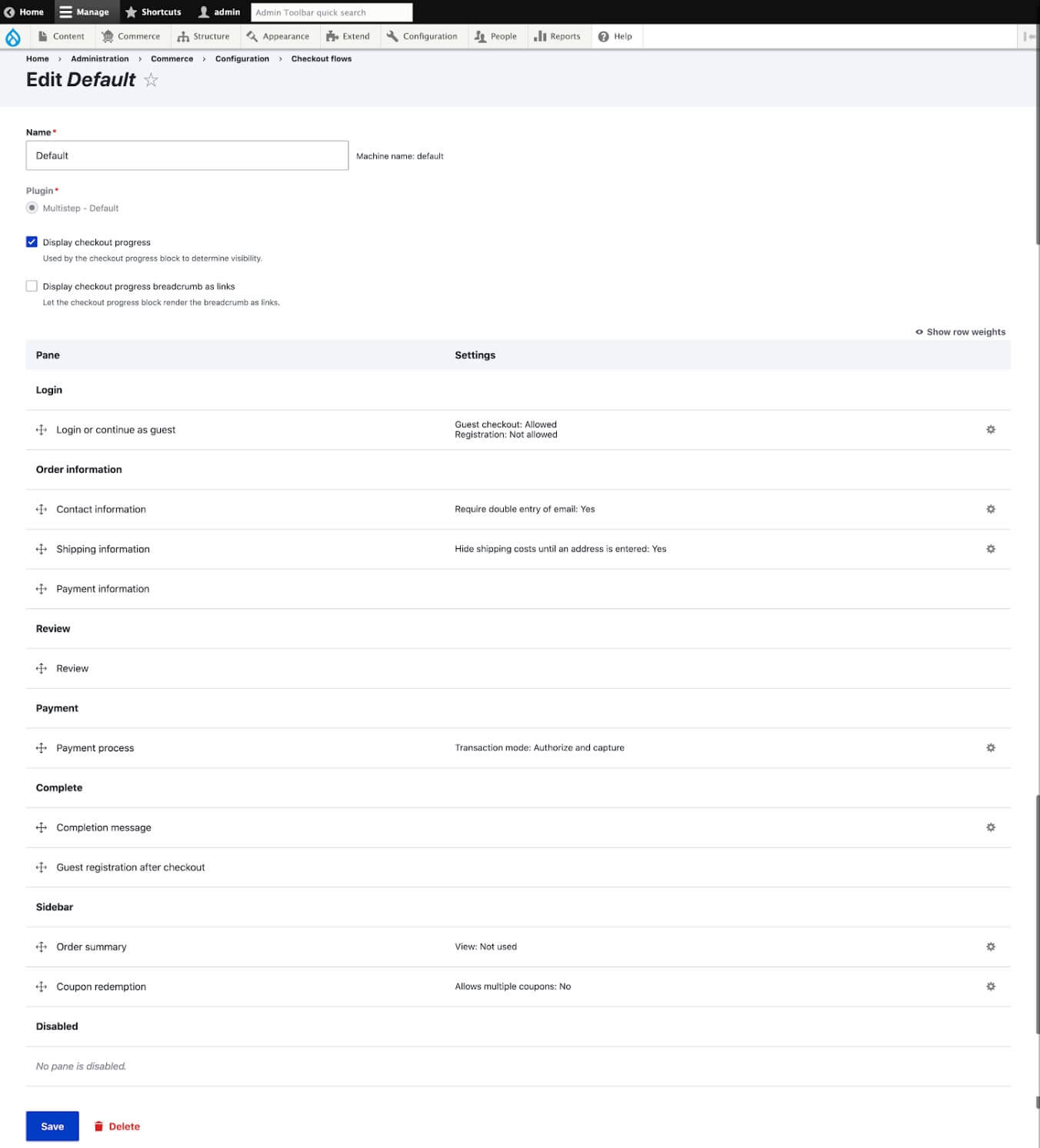The height and width of the screenshot is (1148, 1040).
Task: Click the Drupal logo icon
Action: 13,37
